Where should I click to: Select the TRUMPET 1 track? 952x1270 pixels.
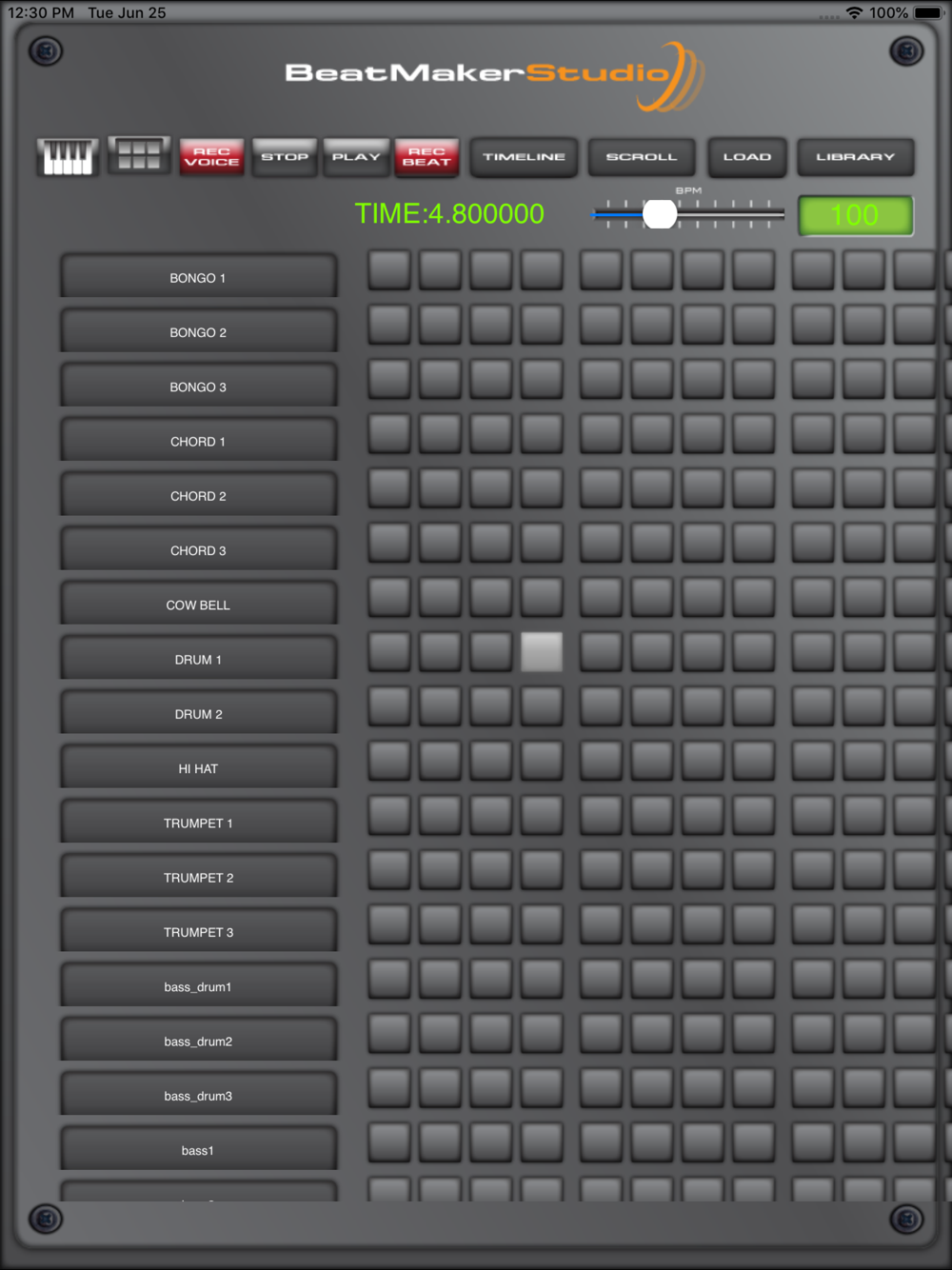pos(198,822)
